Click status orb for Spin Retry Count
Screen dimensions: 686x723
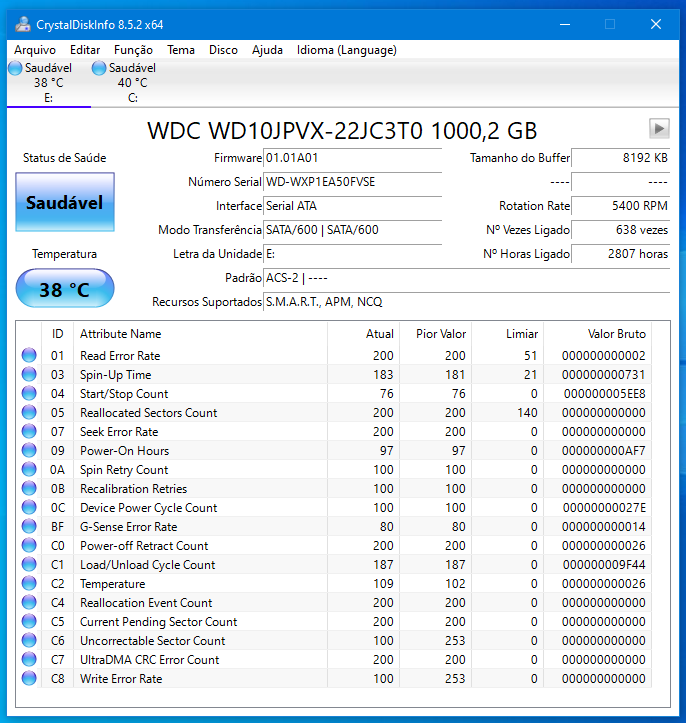(29, 469)
